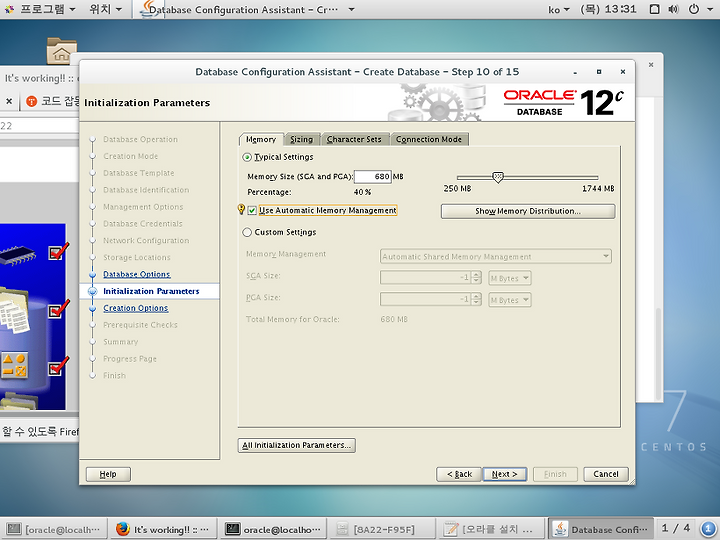This screenshot has height=540, width=720.
Task: Click the SGA Size spinner arrows
Action: point(477,278)
